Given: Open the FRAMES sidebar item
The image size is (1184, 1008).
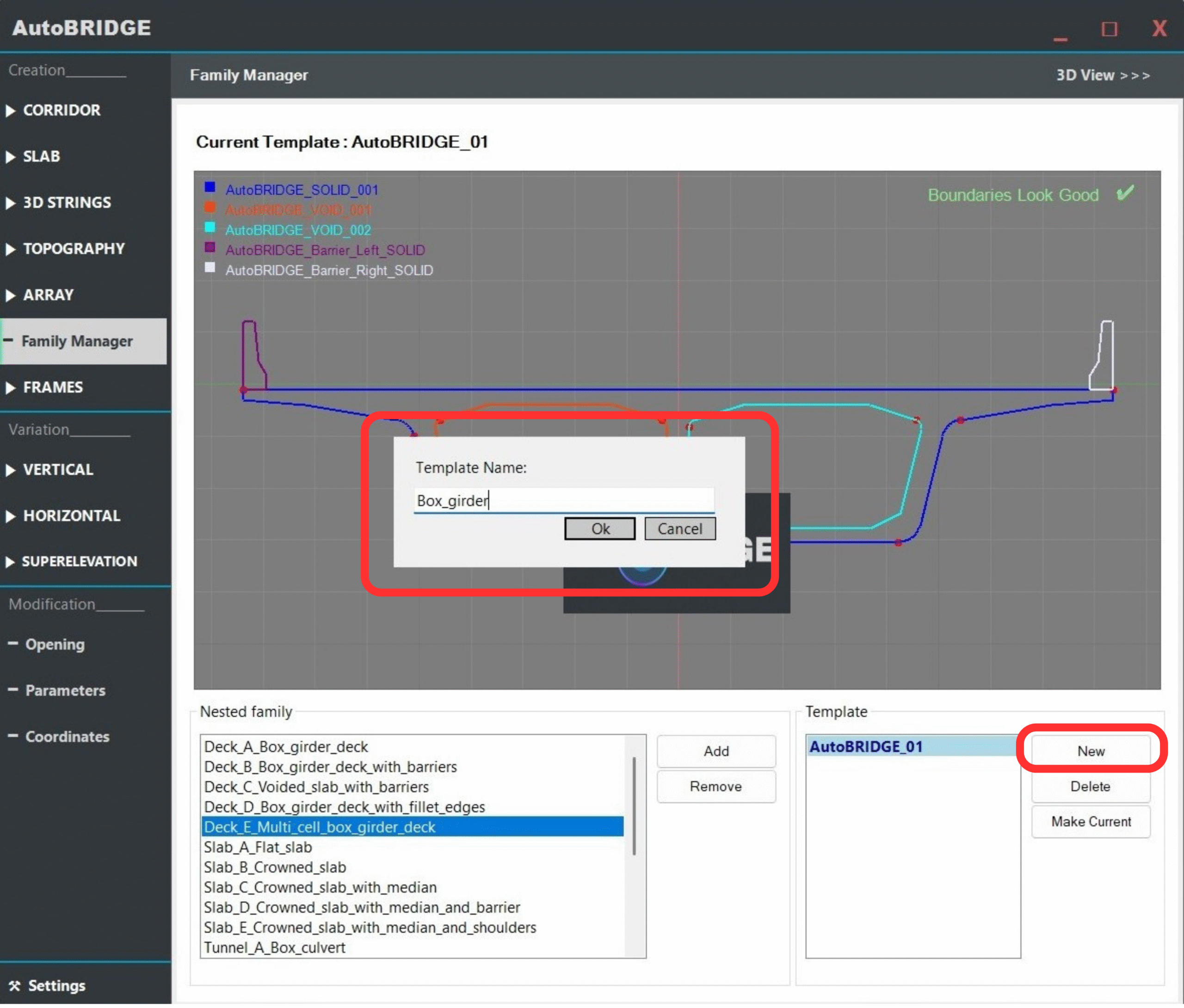Looking at the screenshot, I should [x=53, y=388].
